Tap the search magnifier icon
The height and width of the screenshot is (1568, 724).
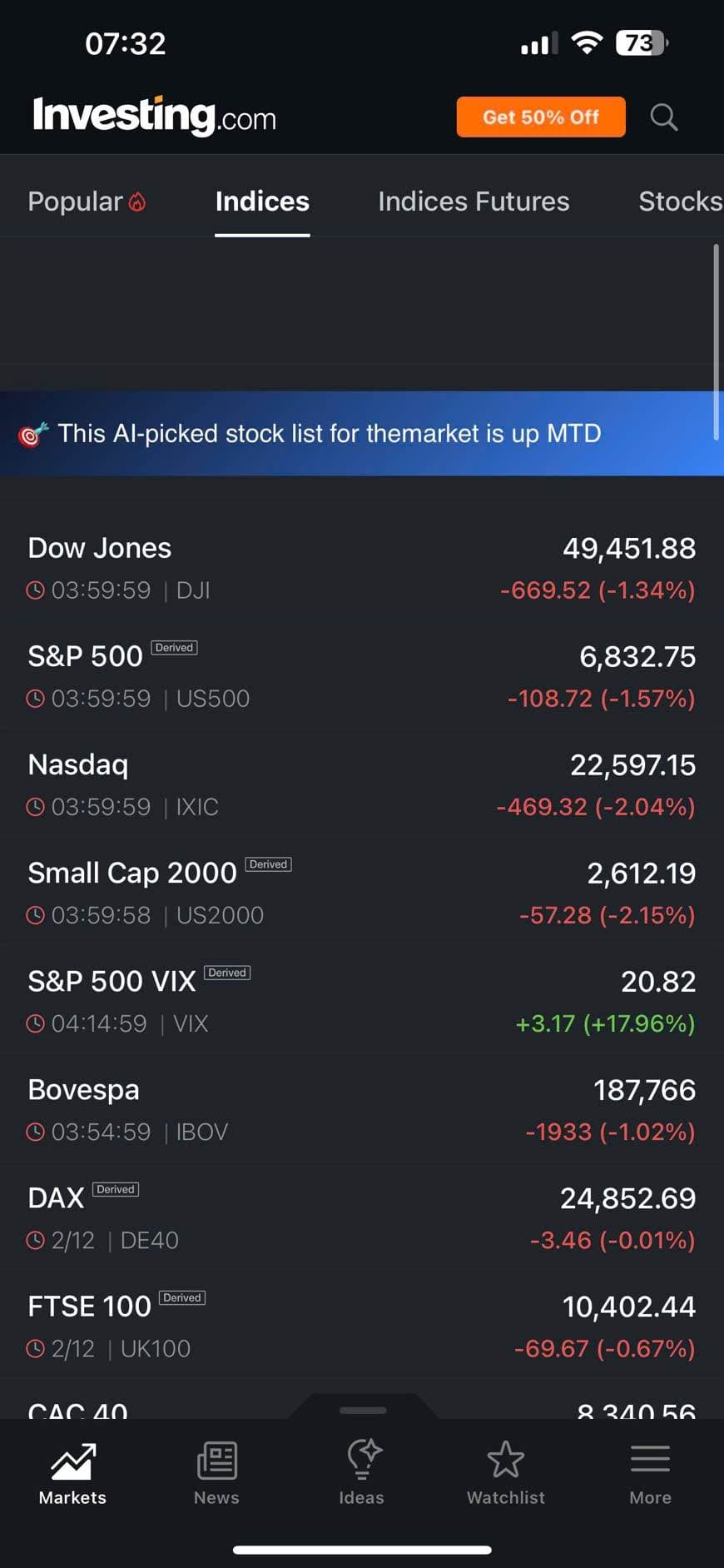click(663, 117)
